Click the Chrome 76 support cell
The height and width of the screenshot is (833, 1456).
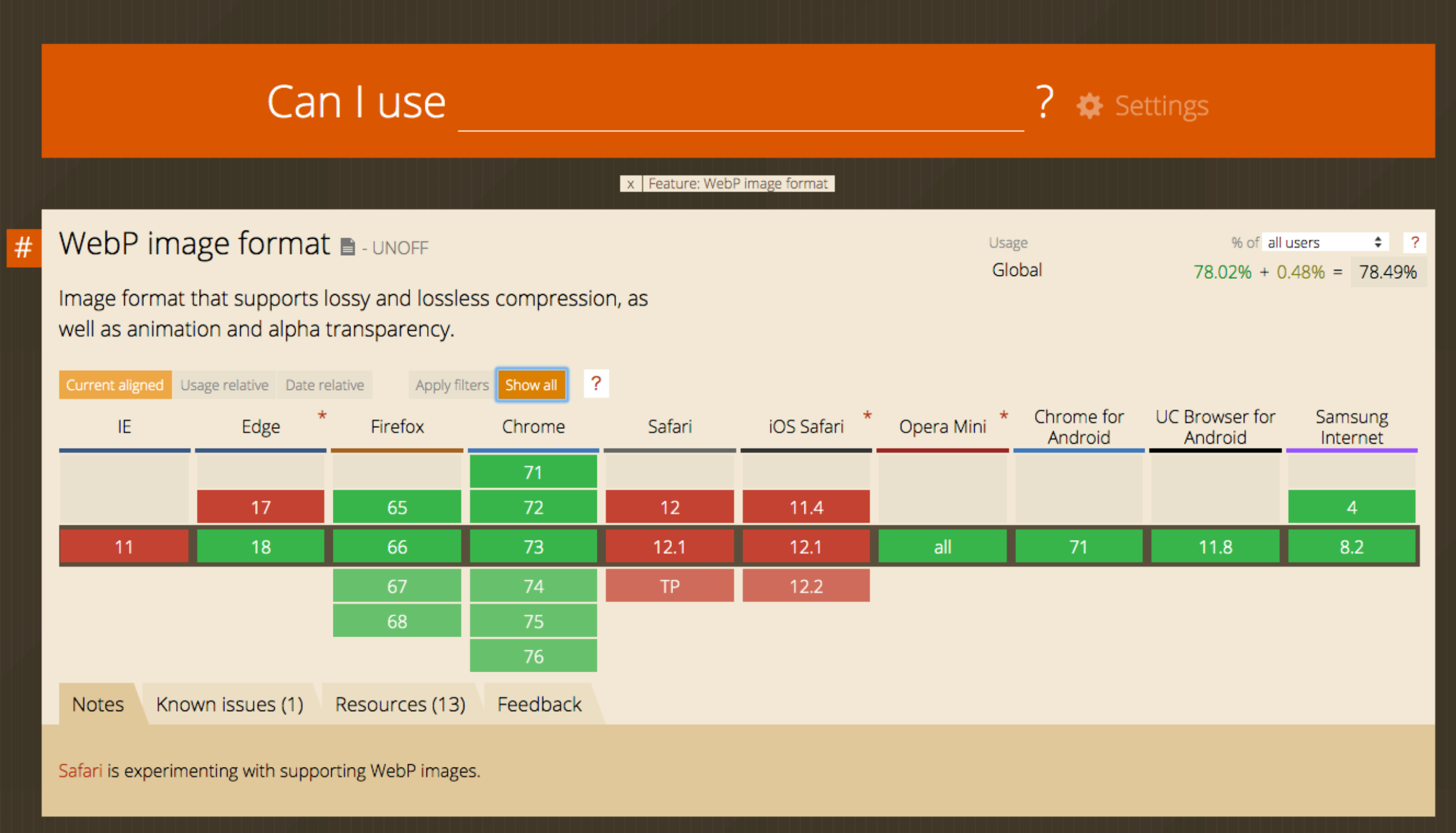pyautogui.click(x=533, y=656)
